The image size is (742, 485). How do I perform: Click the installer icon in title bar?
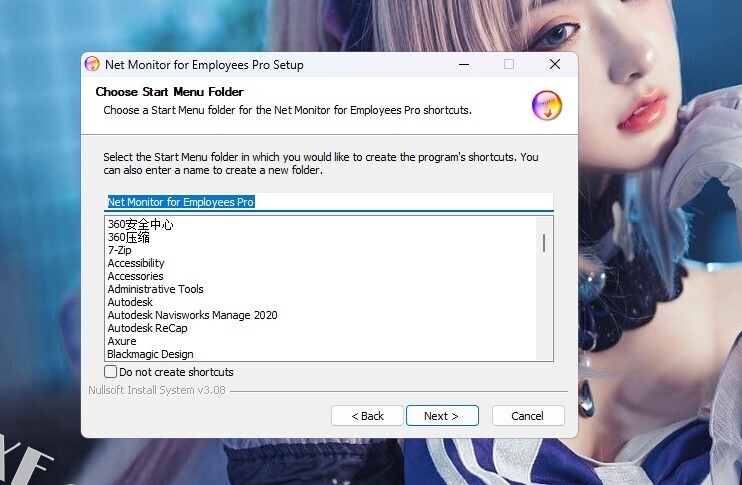click(92, 65)
